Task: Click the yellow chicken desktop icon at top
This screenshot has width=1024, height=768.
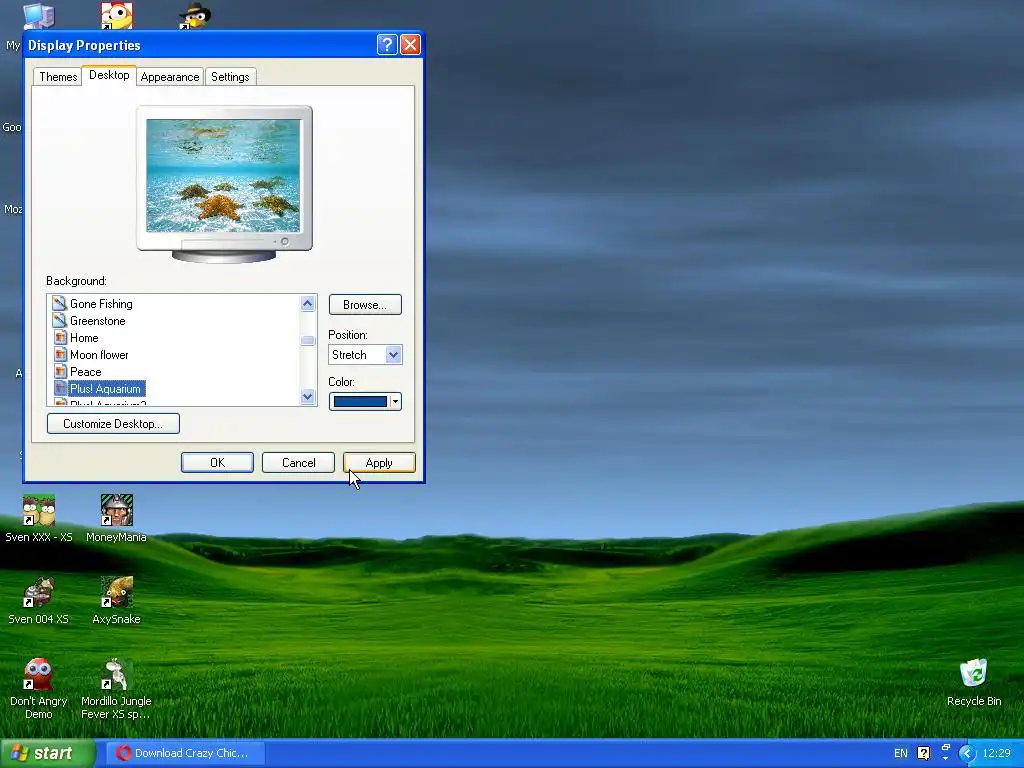Action: (x=117, y=16)
